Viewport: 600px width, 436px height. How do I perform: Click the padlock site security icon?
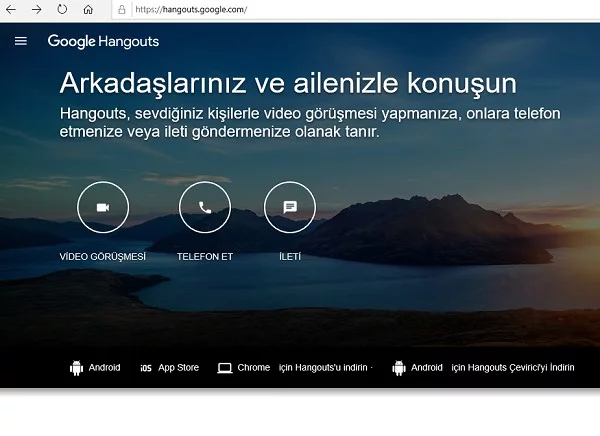click(x=122, y=10)
